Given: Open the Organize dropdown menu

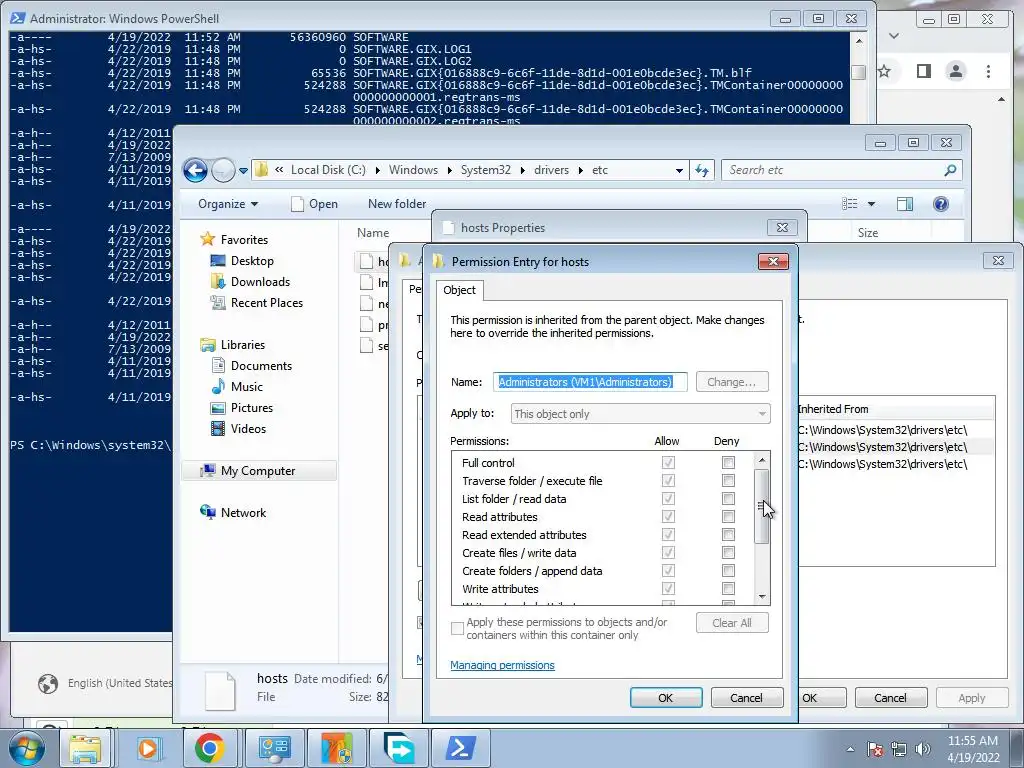Looking at the screenshot, I should [x=228, y=204].
